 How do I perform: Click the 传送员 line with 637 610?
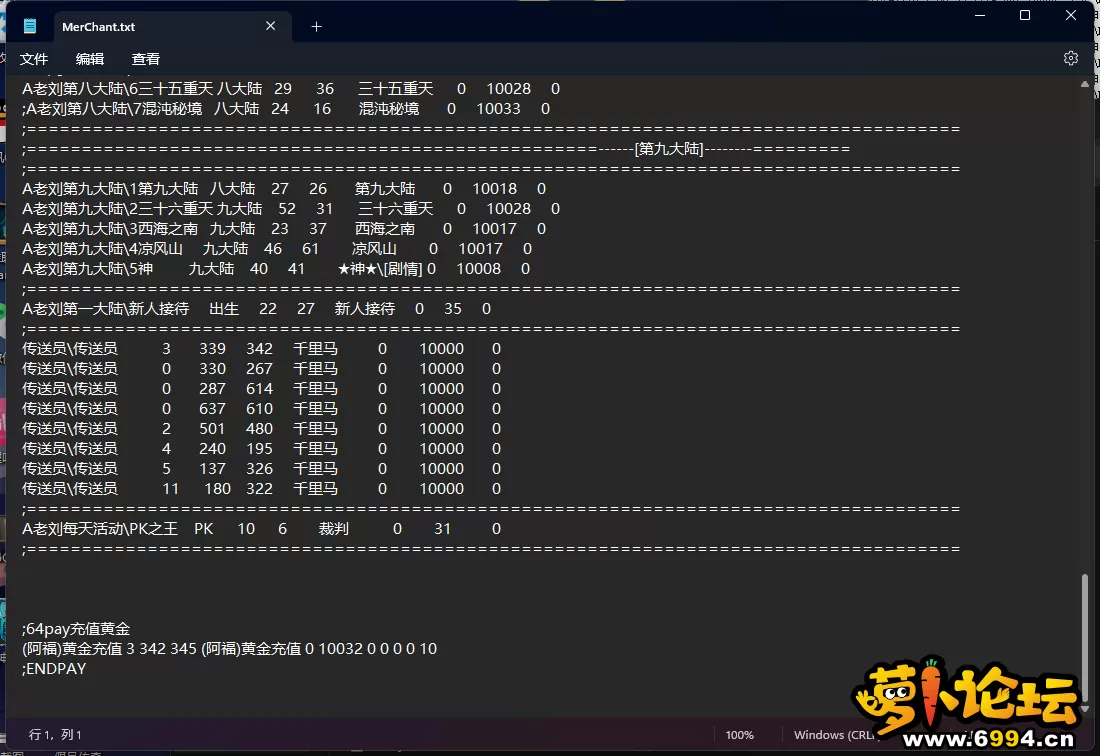click(261, 409)
